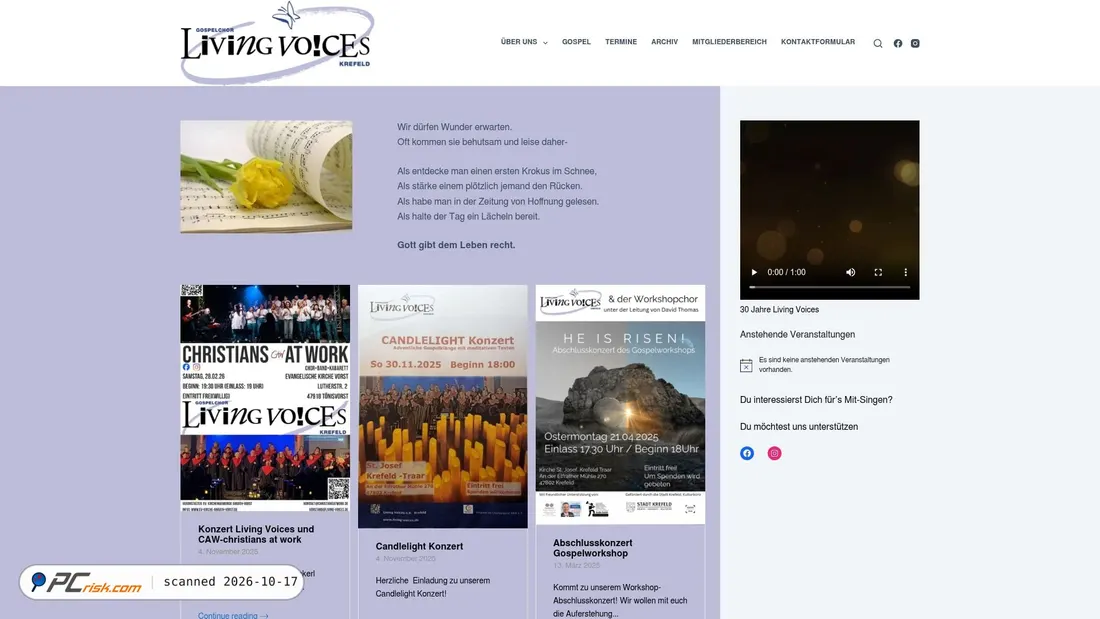Click Du möchtest uns unterstützen link

[x=798, y=427]
